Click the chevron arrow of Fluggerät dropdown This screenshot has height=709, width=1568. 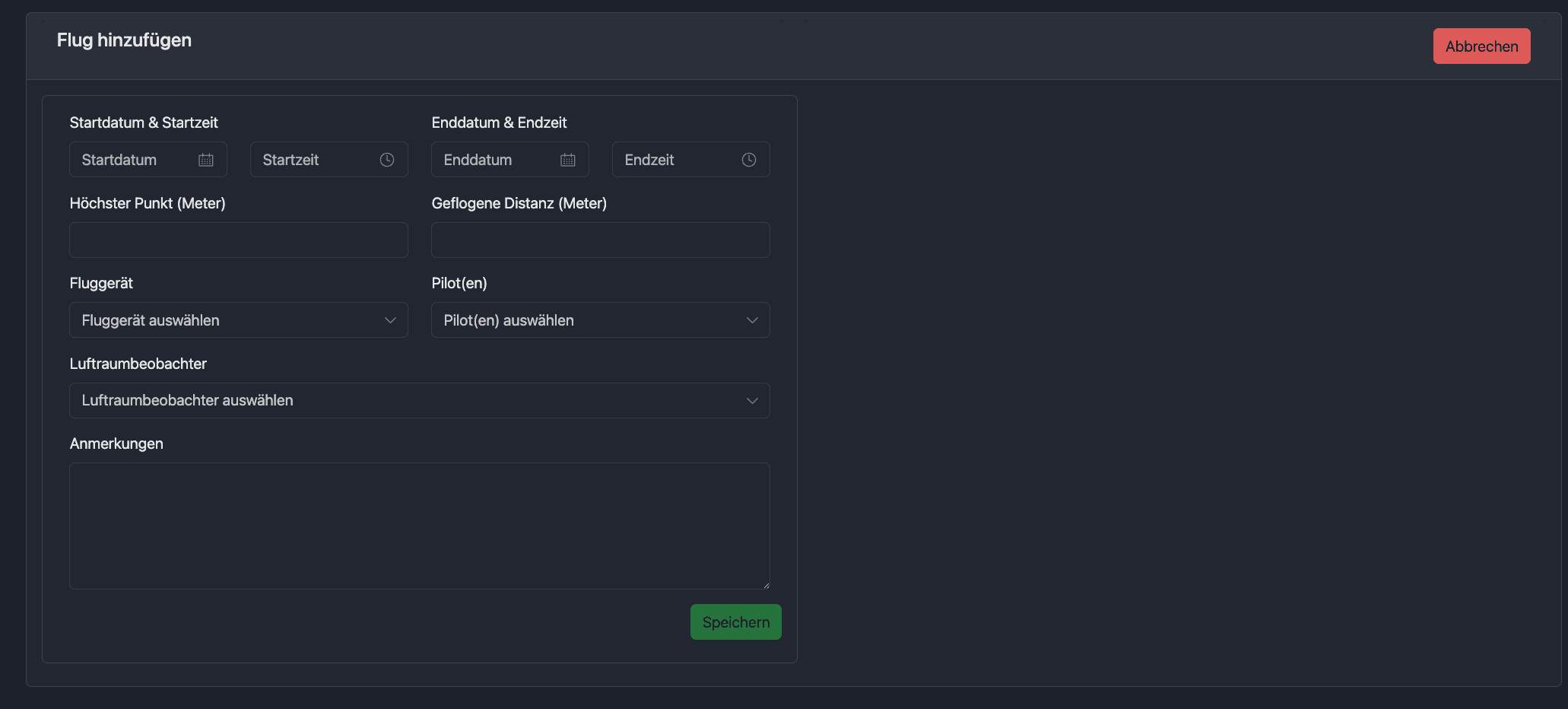tap(390, 320)
